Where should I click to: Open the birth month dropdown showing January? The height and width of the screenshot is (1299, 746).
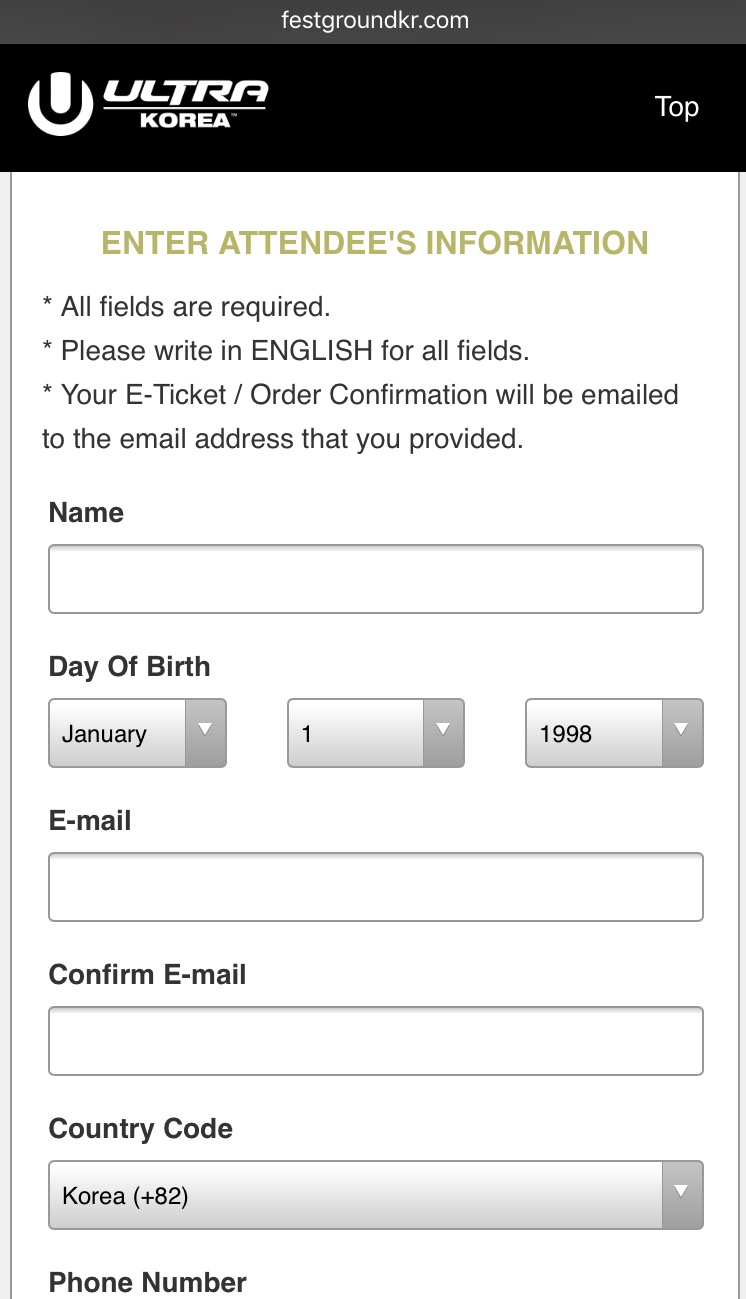pyautogui.click(x=138, y=733)
